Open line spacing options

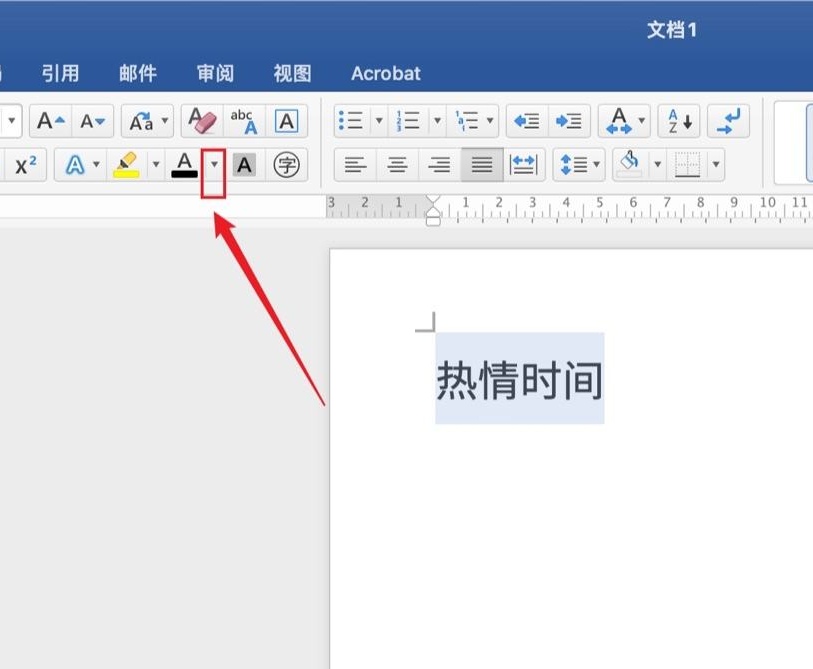click(x=579, y=165)
